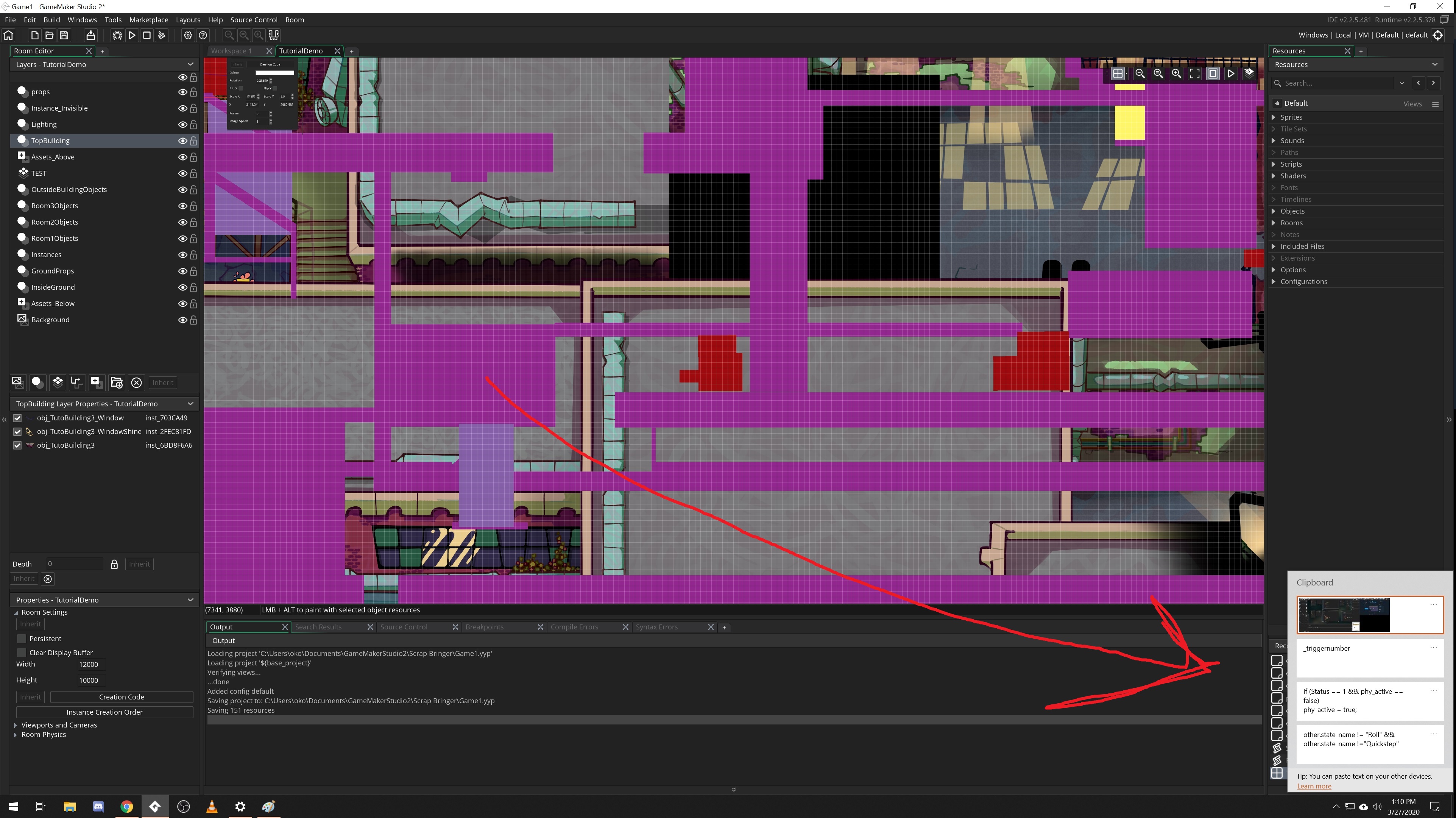Click the Create Executable icon
The image size is (1456, 818).
pyautogui.click(x=90, y=35)
